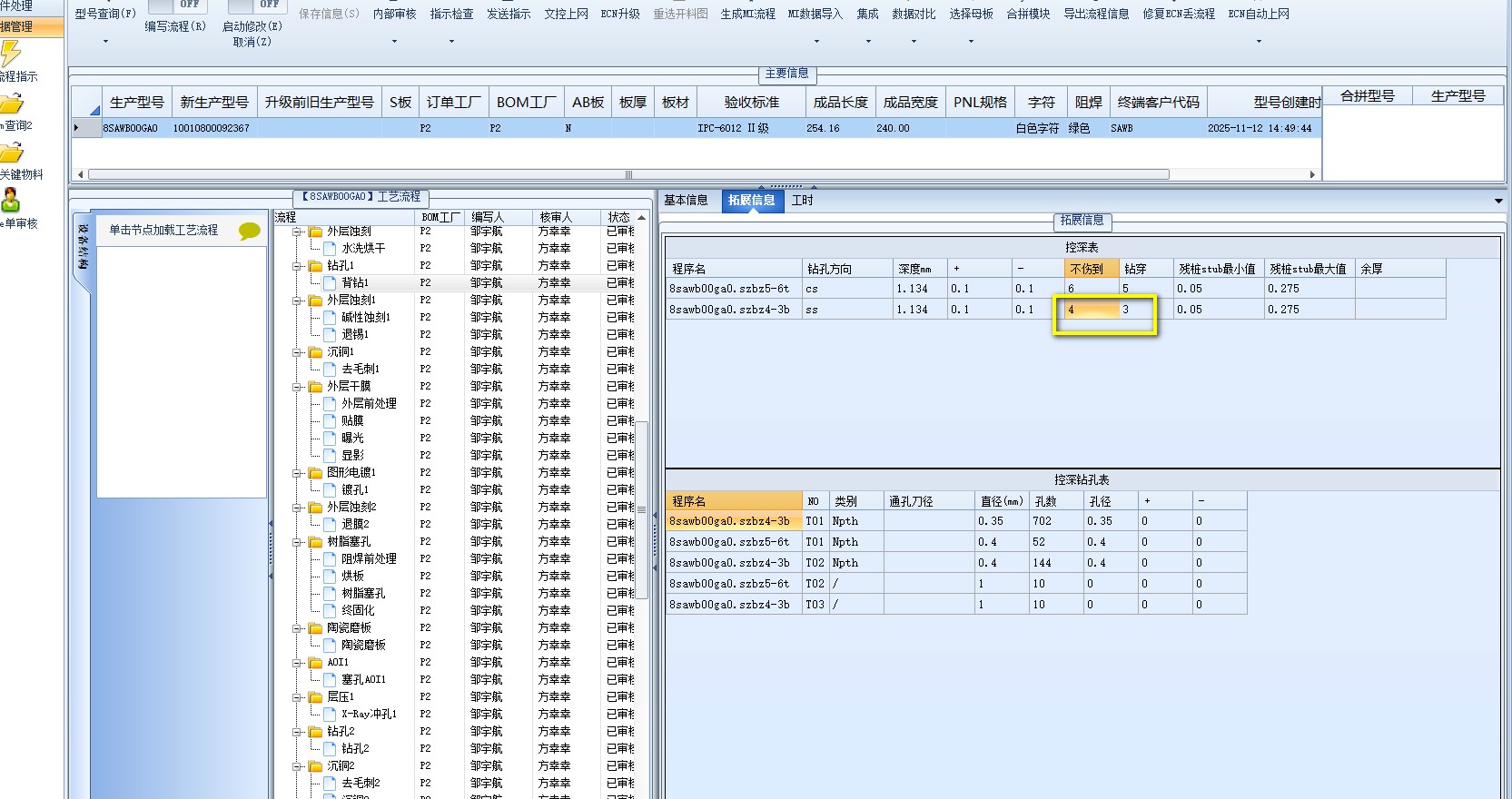Click the folder icon of 外层蚀刻2
Screen dimensions: 1512x799
pyautogui.click(x=316, y=508)
